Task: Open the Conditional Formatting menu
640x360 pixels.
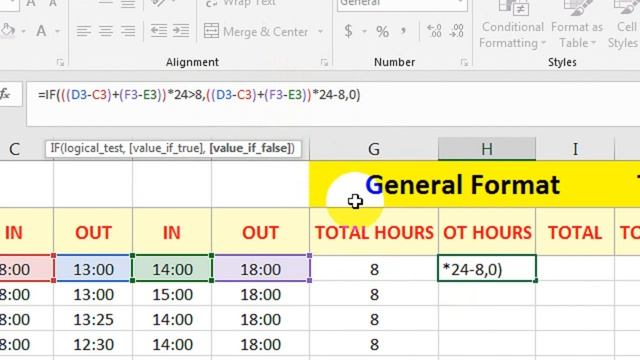Action: coord(512,25)
